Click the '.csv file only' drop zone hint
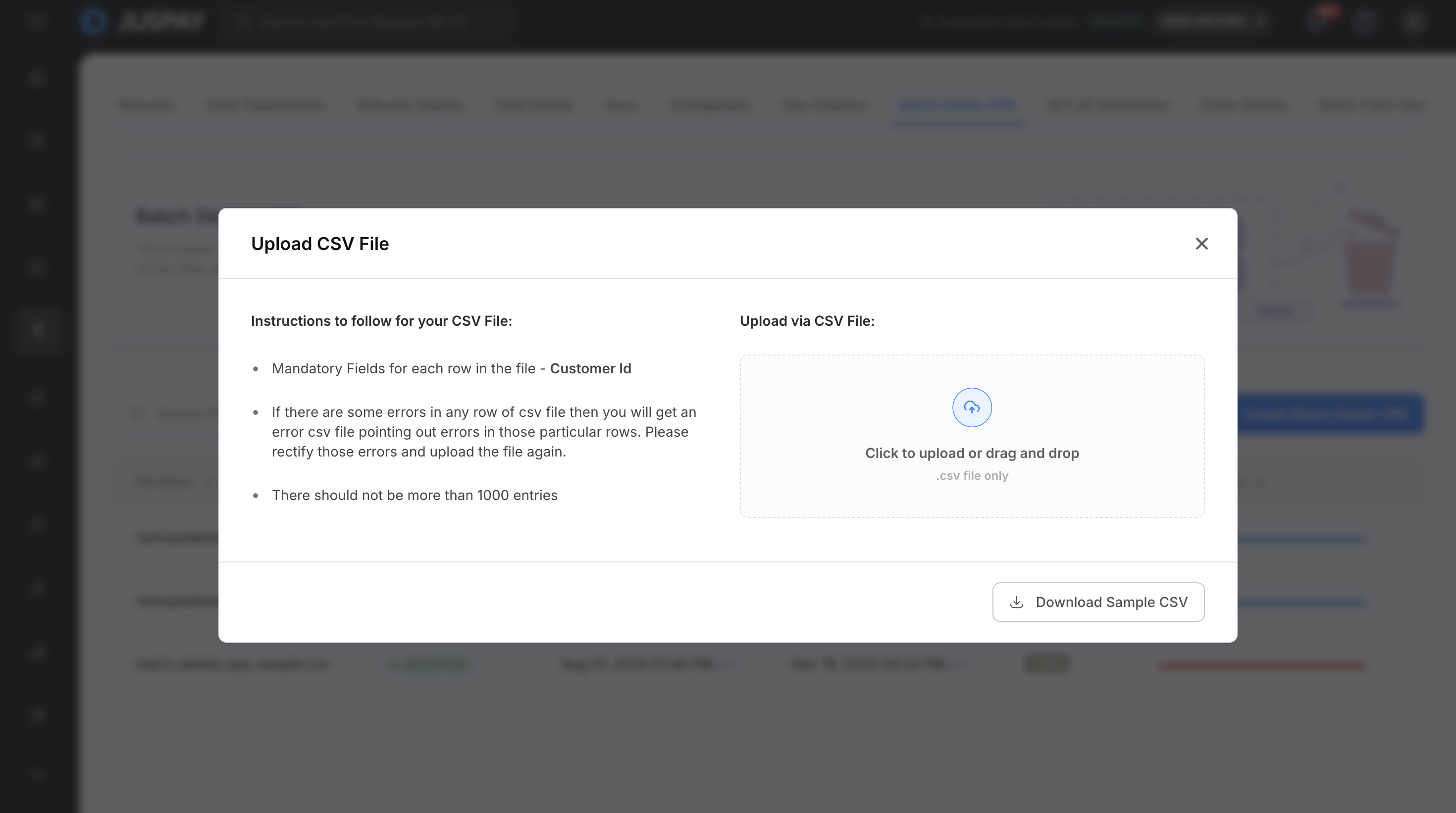 pyautogui.click(x=972, y=476)
